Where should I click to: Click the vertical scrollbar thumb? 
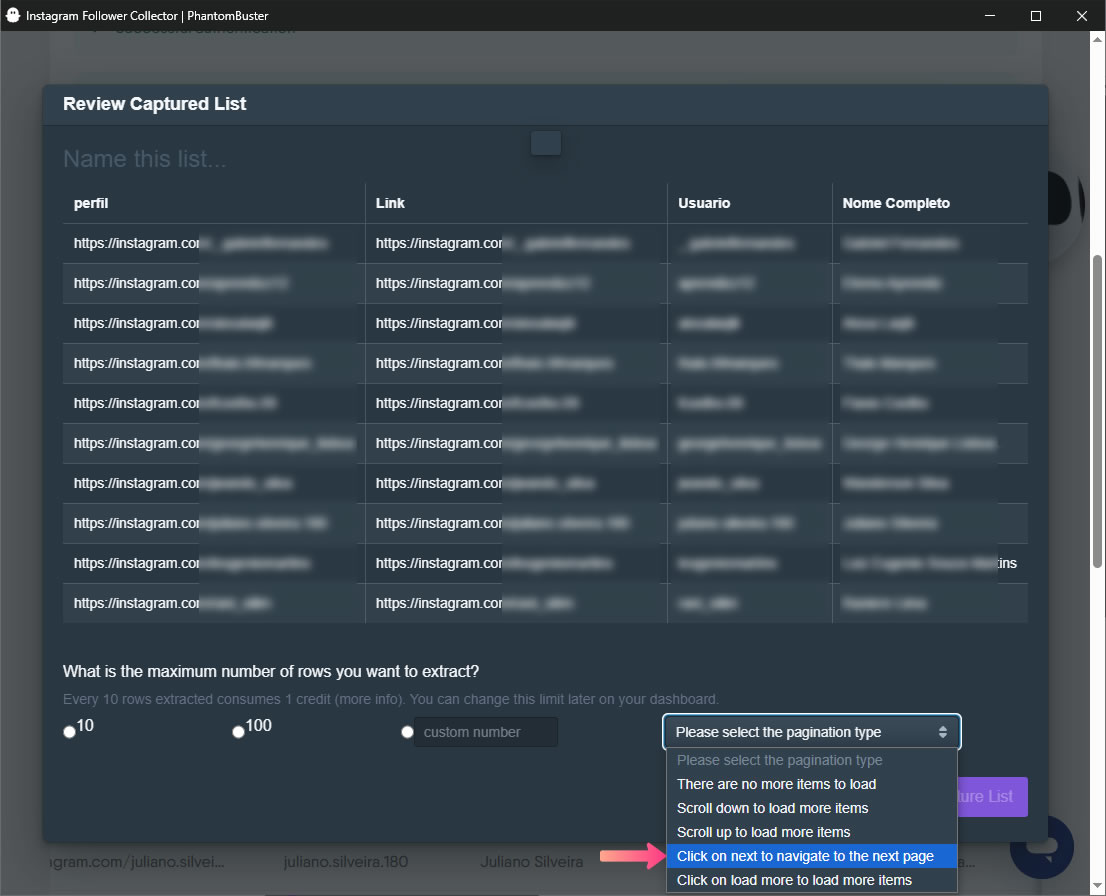(x=1098, y=411)
